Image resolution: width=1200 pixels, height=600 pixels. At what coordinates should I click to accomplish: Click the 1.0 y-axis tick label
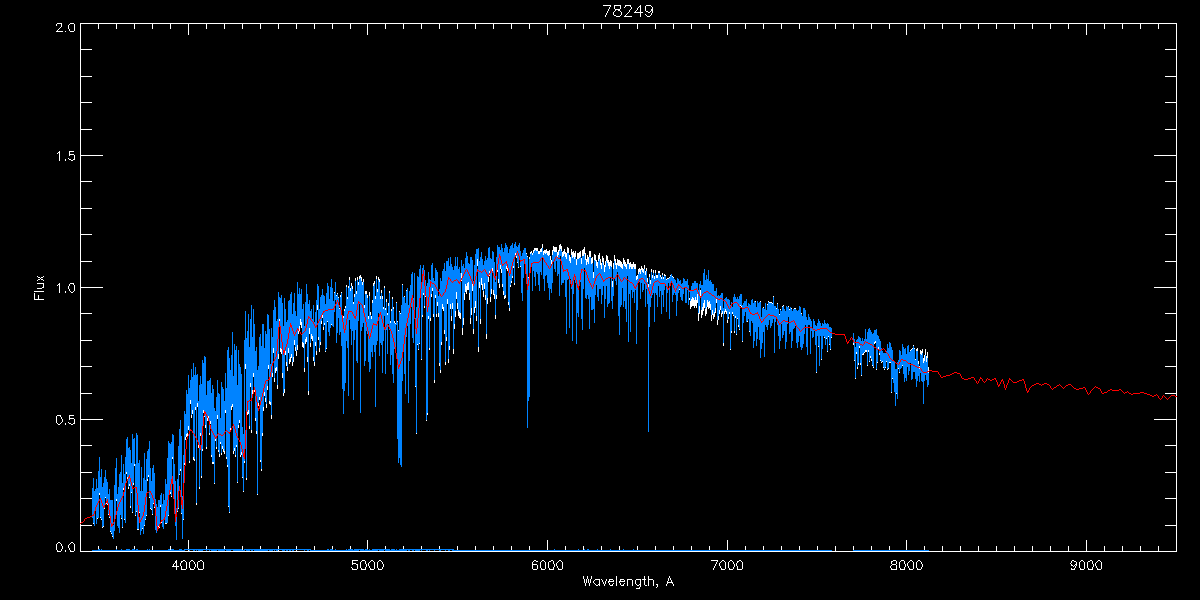point(64,288)
